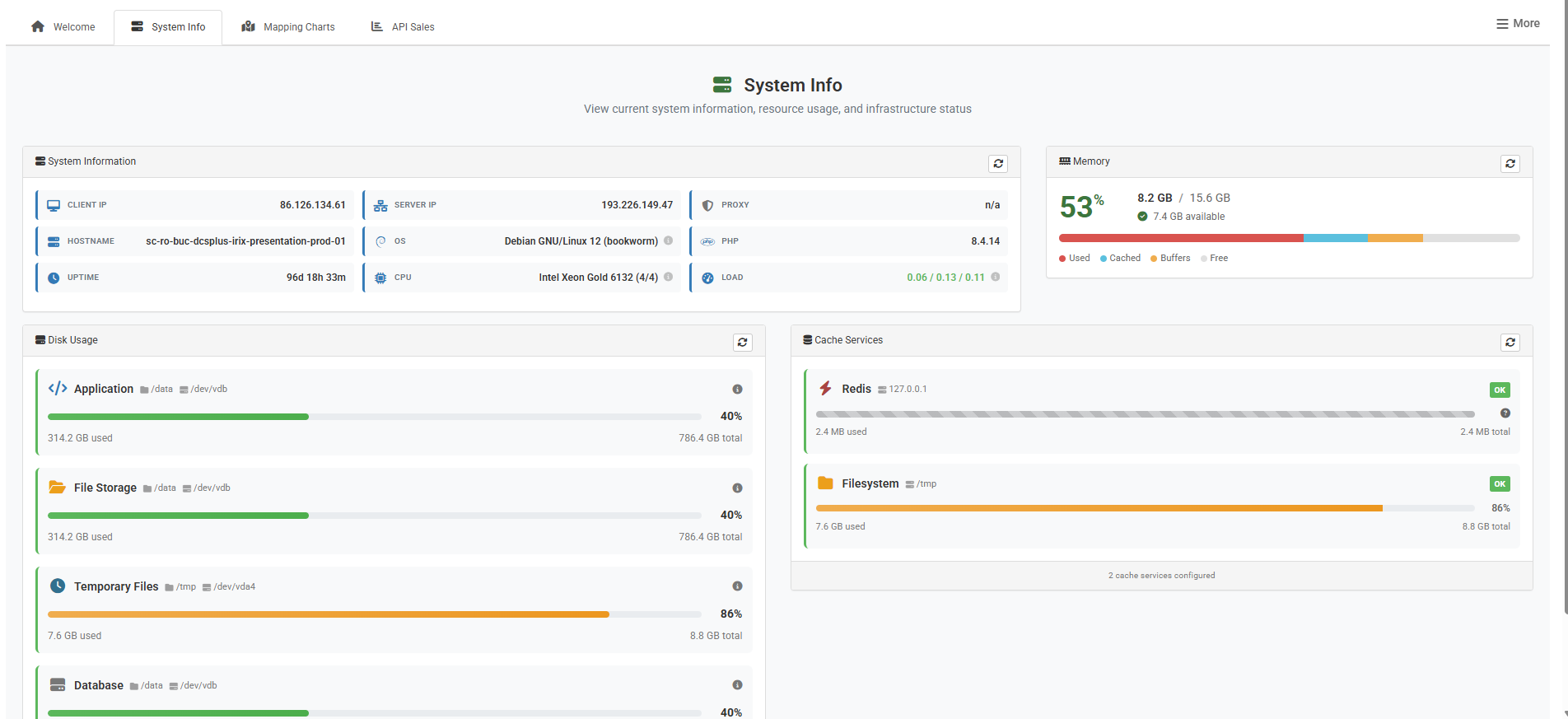Refresh the Disk Usage panel
The height and width of the screenshot is (719, 1568).
click(742, 342)
